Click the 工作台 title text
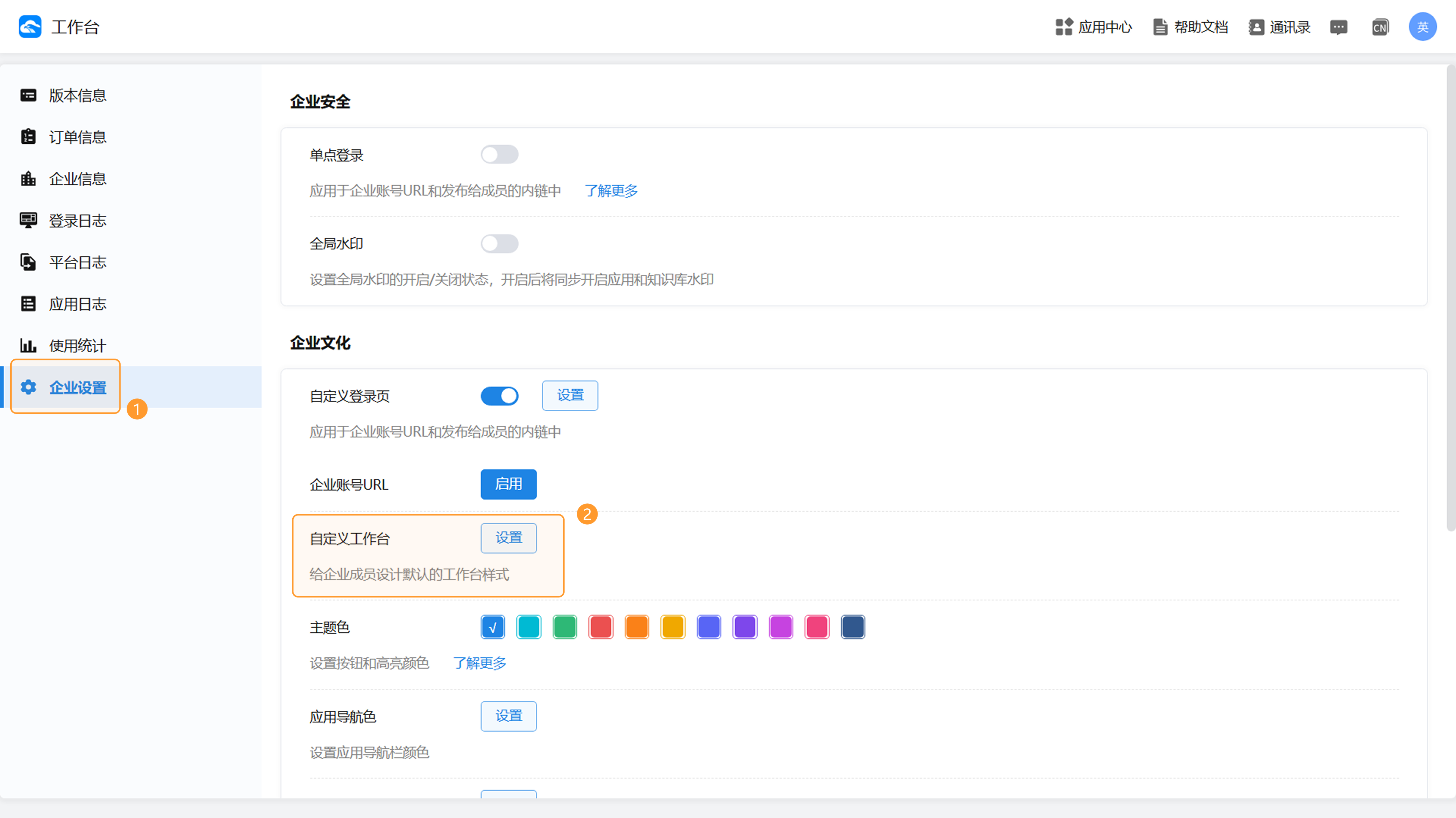Screen dimensions: 1456x818 coord(75,27)
